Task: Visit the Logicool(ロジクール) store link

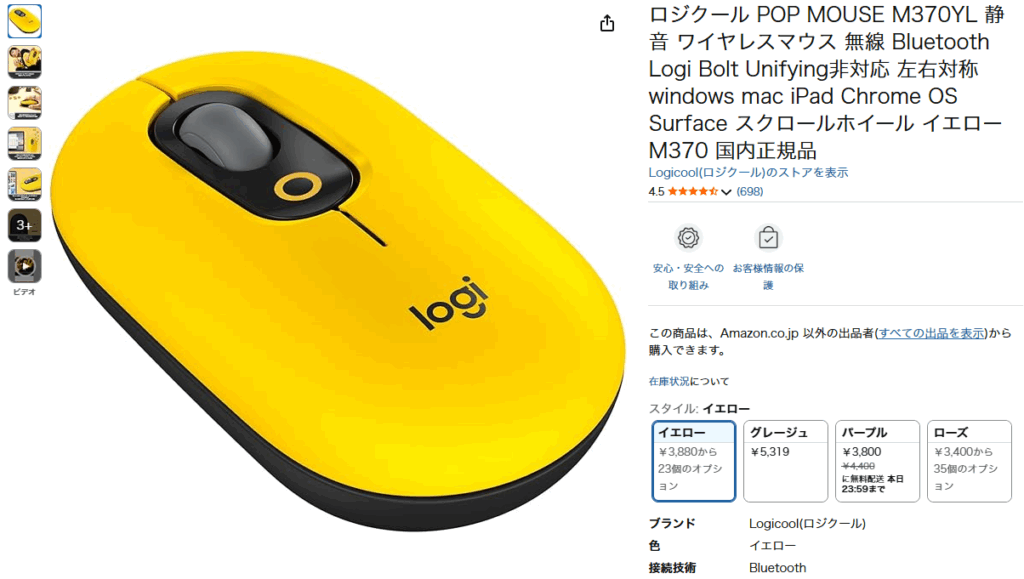Action: [x=748, y=172]
